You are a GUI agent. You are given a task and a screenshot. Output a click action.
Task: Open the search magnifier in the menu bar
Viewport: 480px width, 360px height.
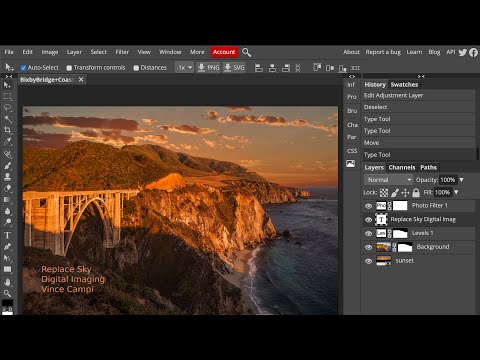[x=246, y=52]
